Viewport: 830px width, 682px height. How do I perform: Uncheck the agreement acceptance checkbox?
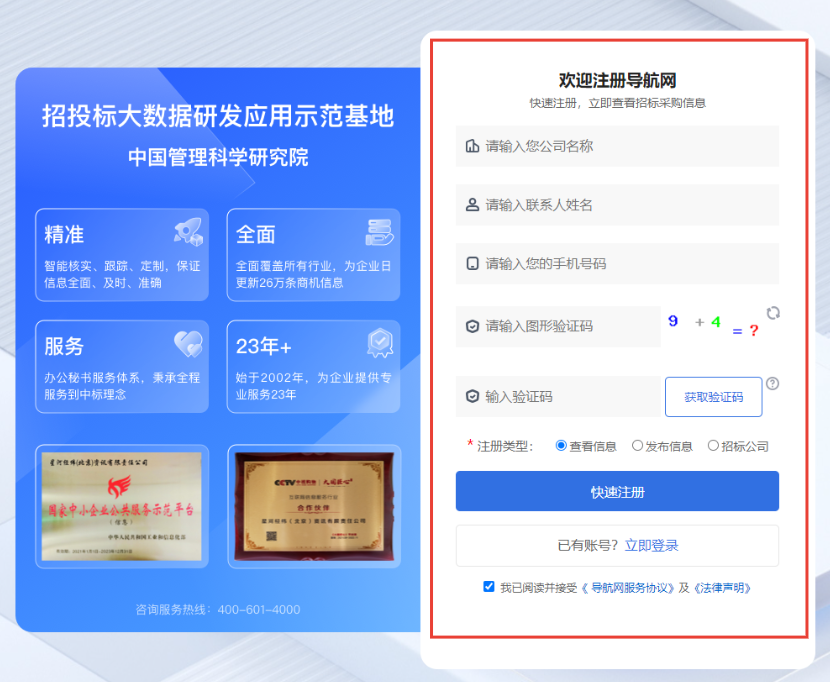pos(489,587)
